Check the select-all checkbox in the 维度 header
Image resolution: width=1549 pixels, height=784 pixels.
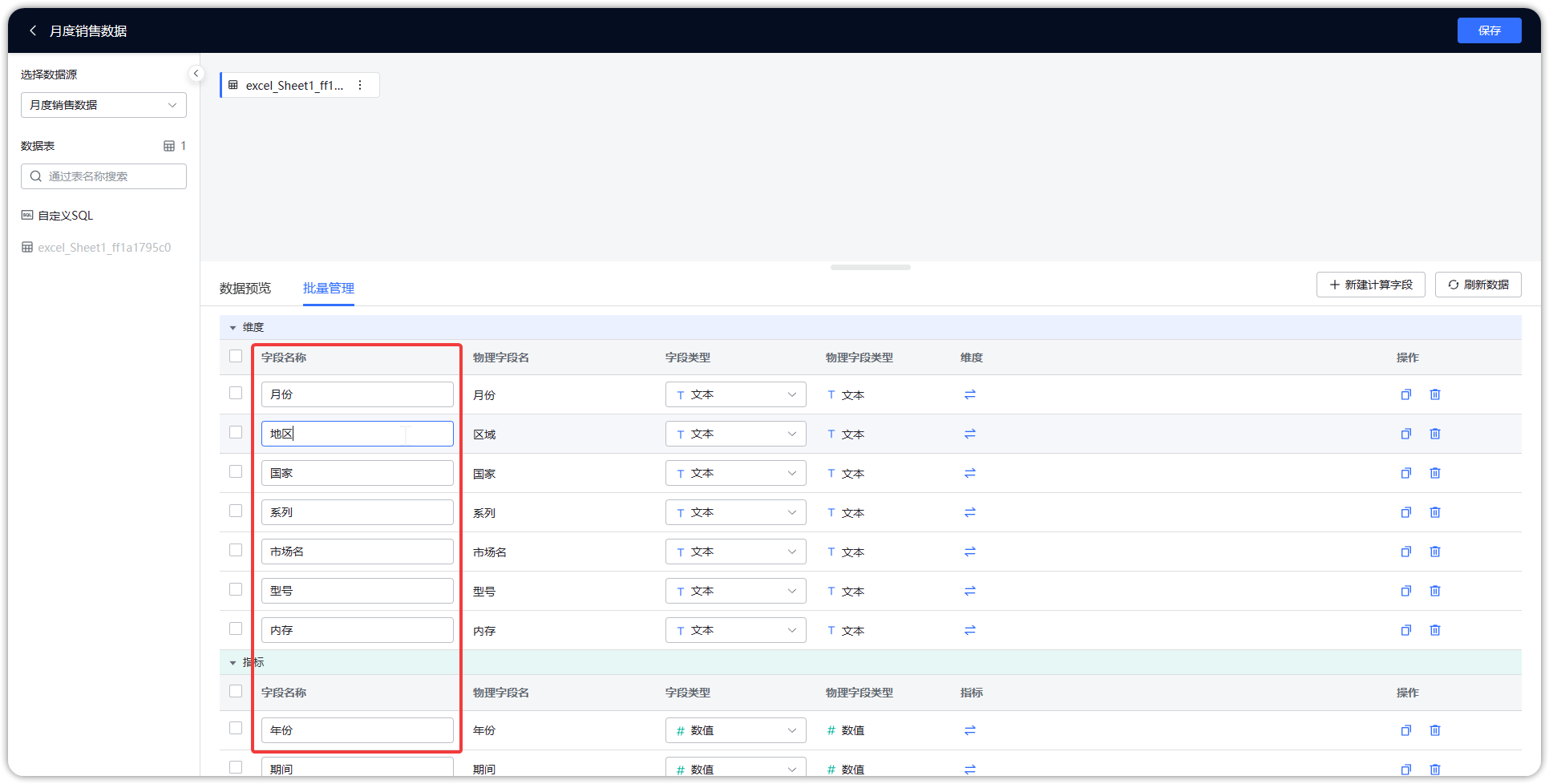235,356
